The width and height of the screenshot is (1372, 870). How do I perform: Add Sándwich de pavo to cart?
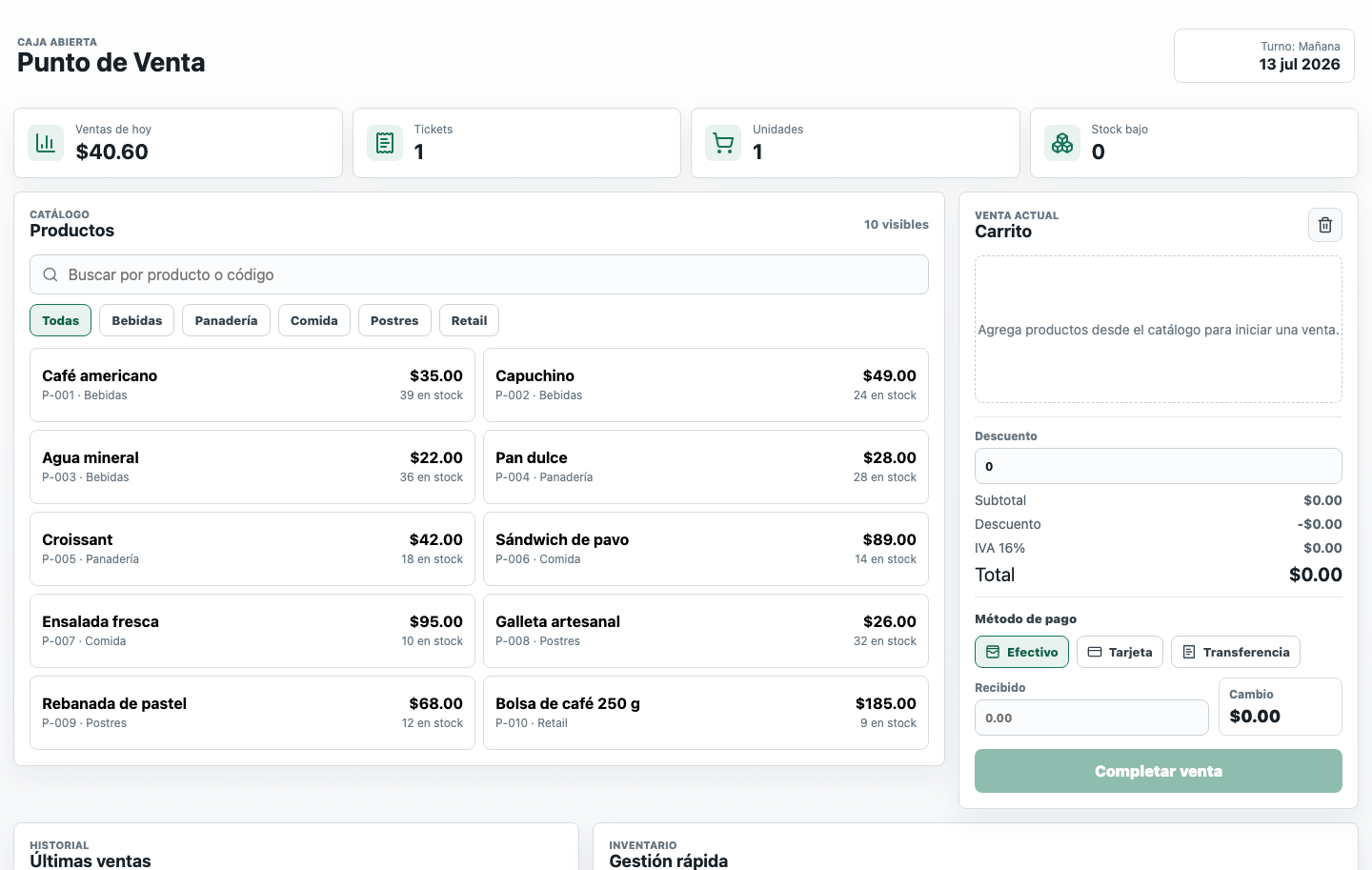[x=706, y=549]
